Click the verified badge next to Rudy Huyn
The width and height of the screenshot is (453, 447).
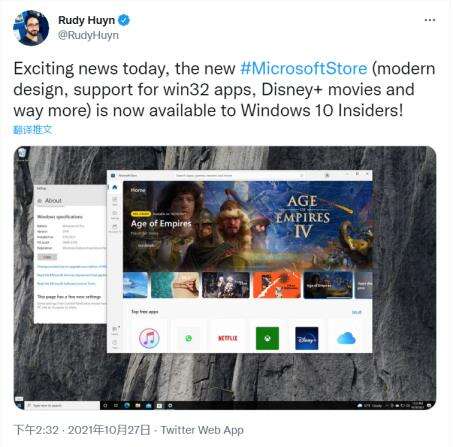point(124,20)
